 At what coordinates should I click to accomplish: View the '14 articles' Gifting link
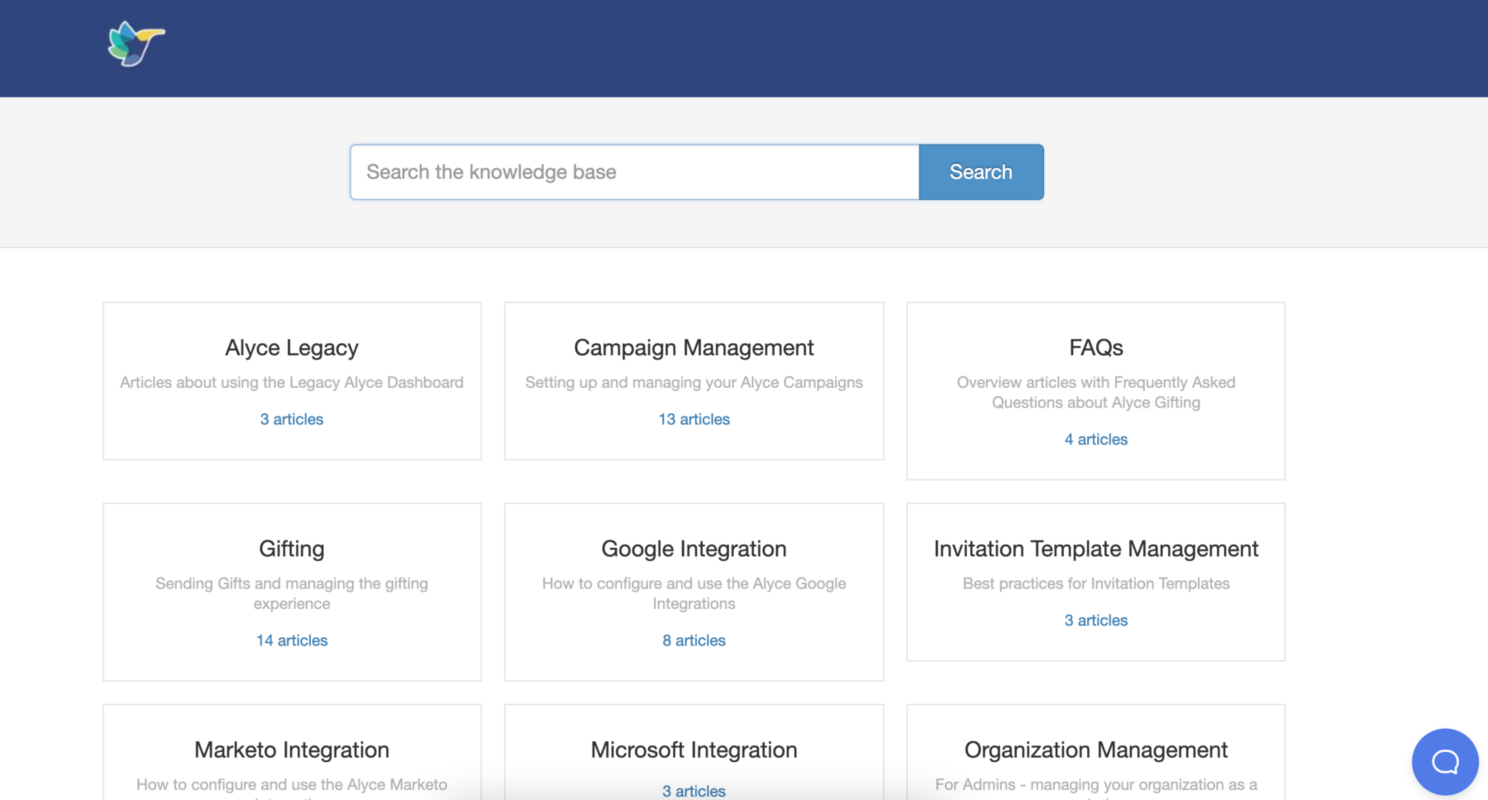pyautogui.click(x=292, y=640)
